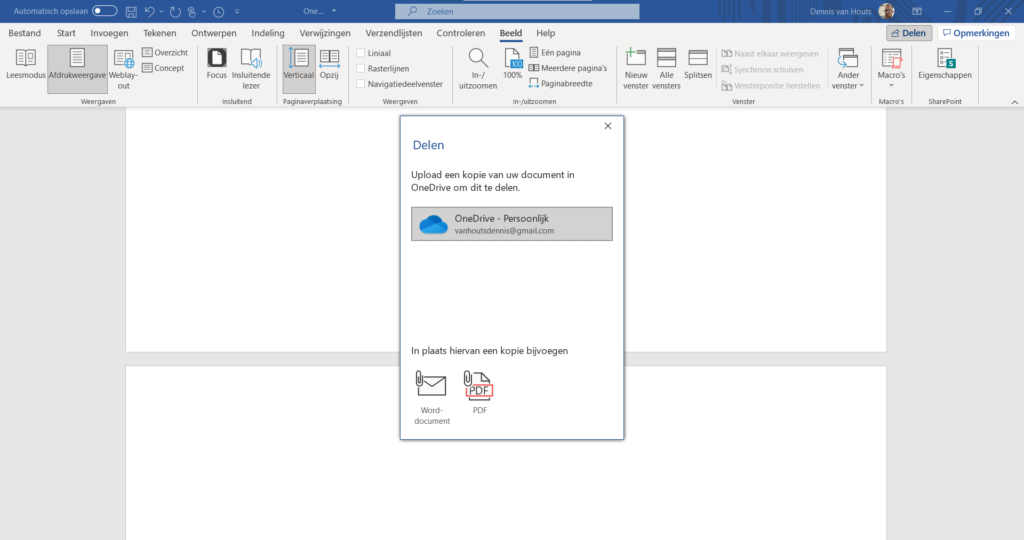Switch to the Verzendlijsten tab
Image resolution: width=1024 pixels, height=540 pixels.
pos(394,33)
